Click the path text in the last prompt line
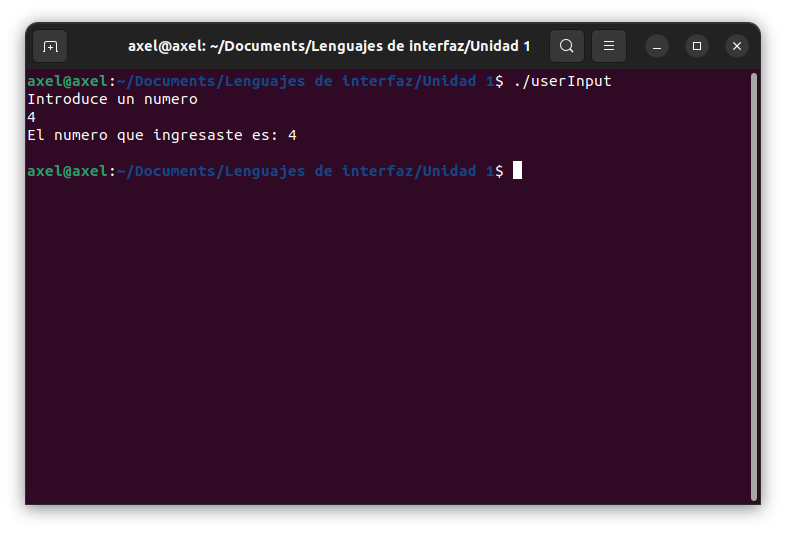 (x=306, y=171)
